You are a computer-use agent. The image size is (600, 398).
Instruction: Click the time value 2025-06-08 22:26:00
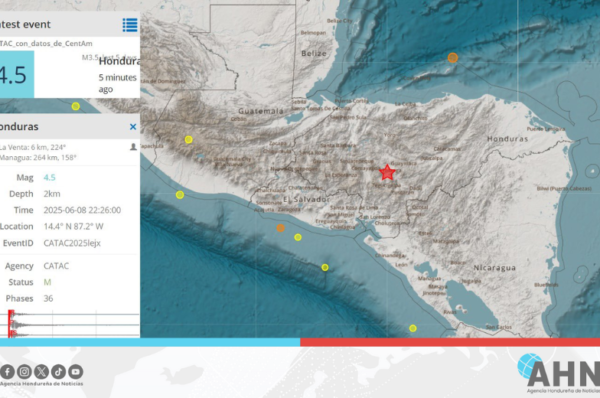click(x=82, y=210)
